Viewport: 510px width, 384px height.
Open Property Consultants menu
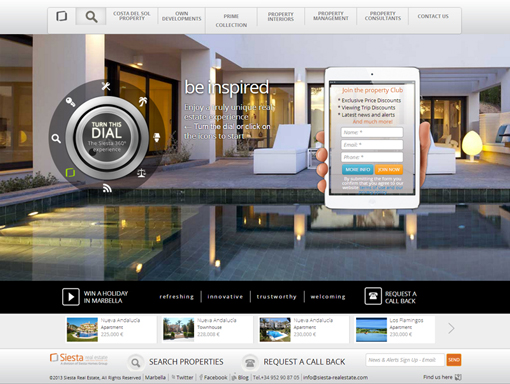[383, 16]
